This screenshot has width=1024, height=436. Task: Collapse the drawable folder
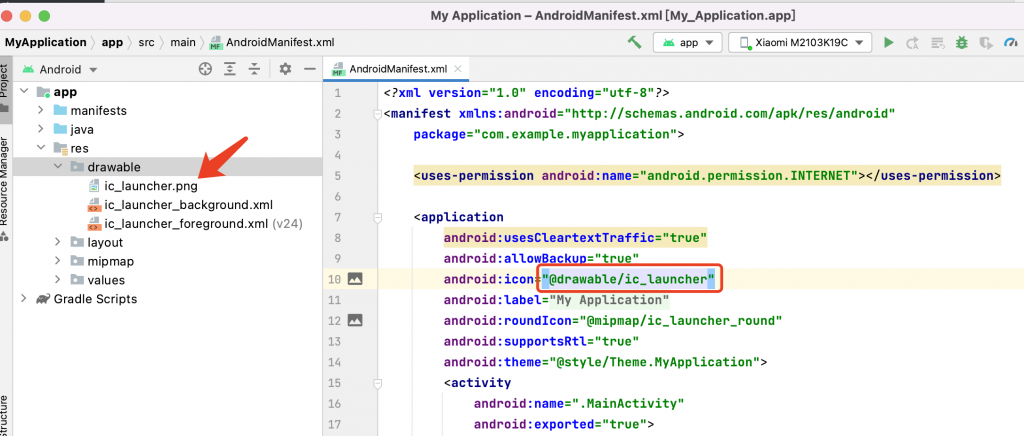(x=58, y=167)
